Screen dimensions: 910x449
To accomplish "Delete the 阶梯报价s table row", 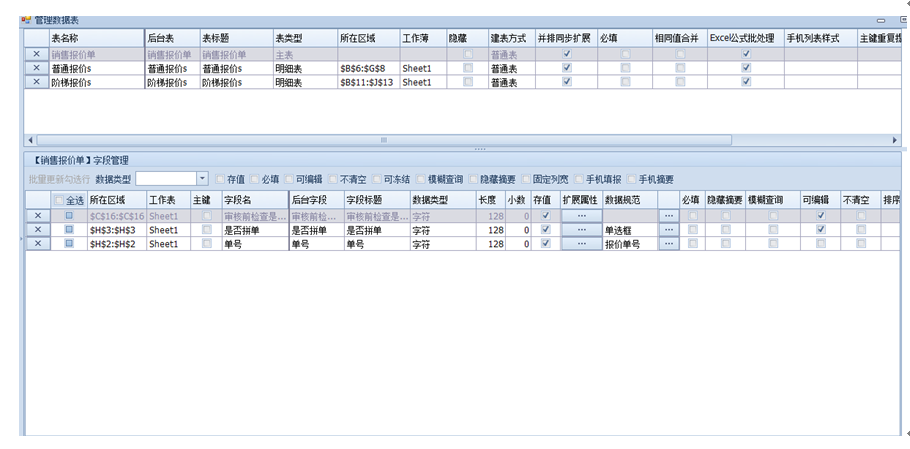I will coord(36,83).
